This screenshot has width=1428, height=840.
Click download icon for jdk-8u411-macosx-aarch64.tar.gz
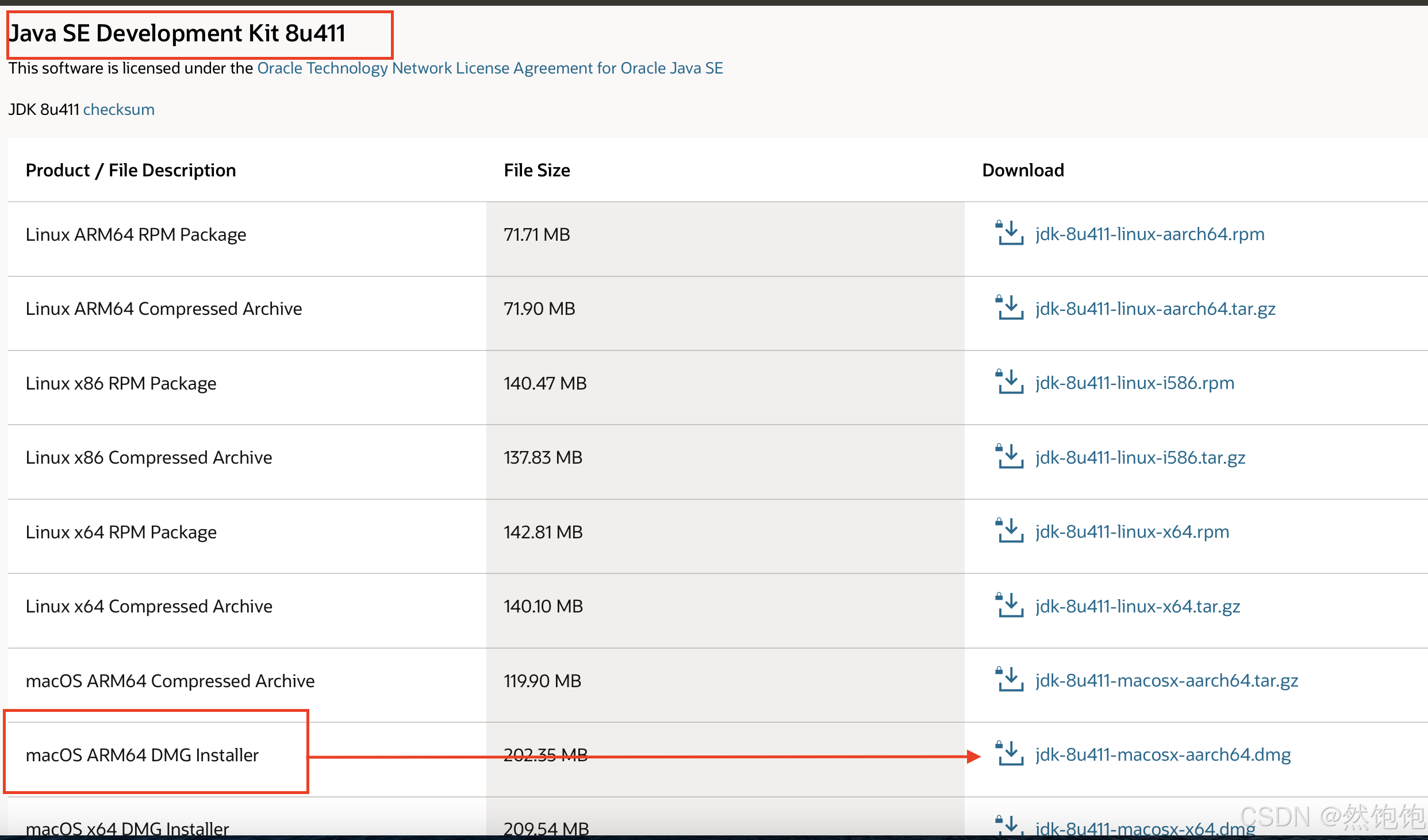point(1009,679)
